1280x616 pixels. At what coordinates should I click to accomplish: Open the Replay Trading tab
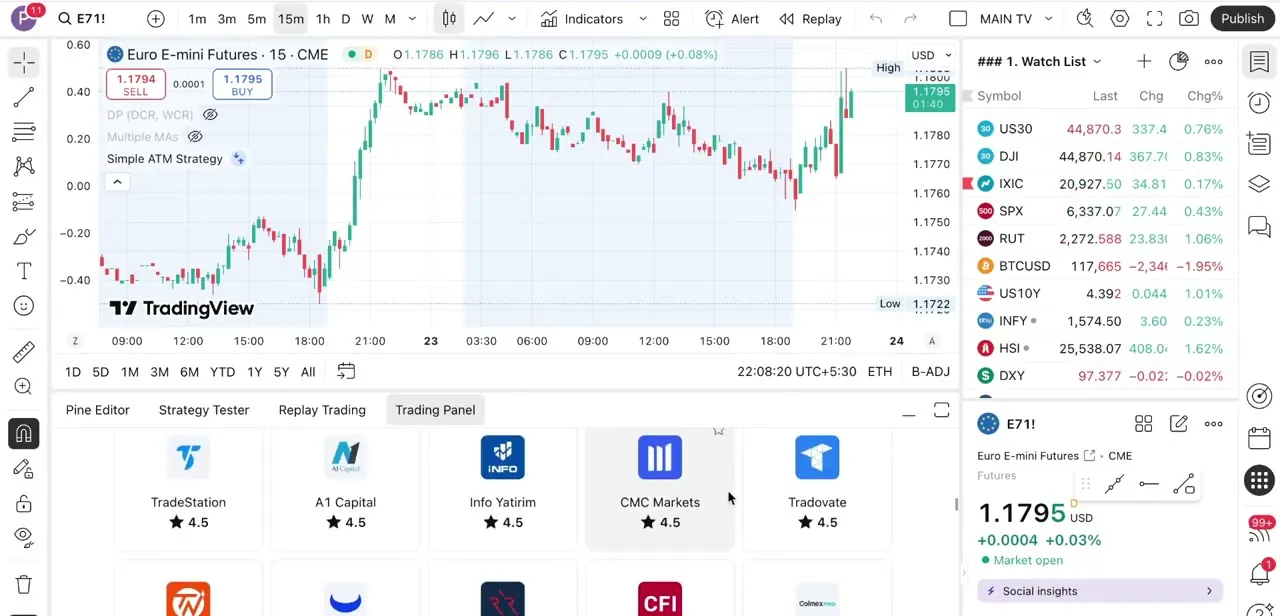click(322, 410)
